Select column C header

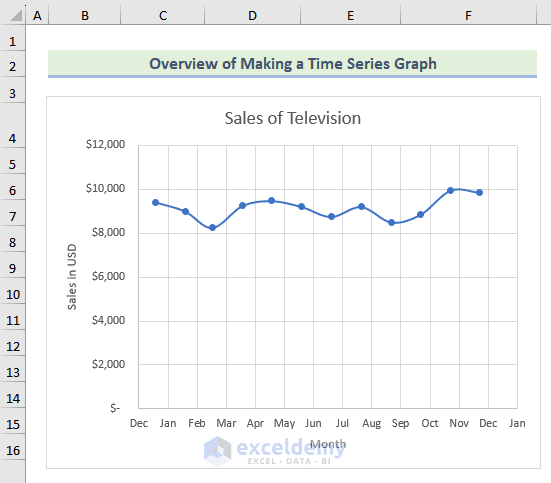163,15
